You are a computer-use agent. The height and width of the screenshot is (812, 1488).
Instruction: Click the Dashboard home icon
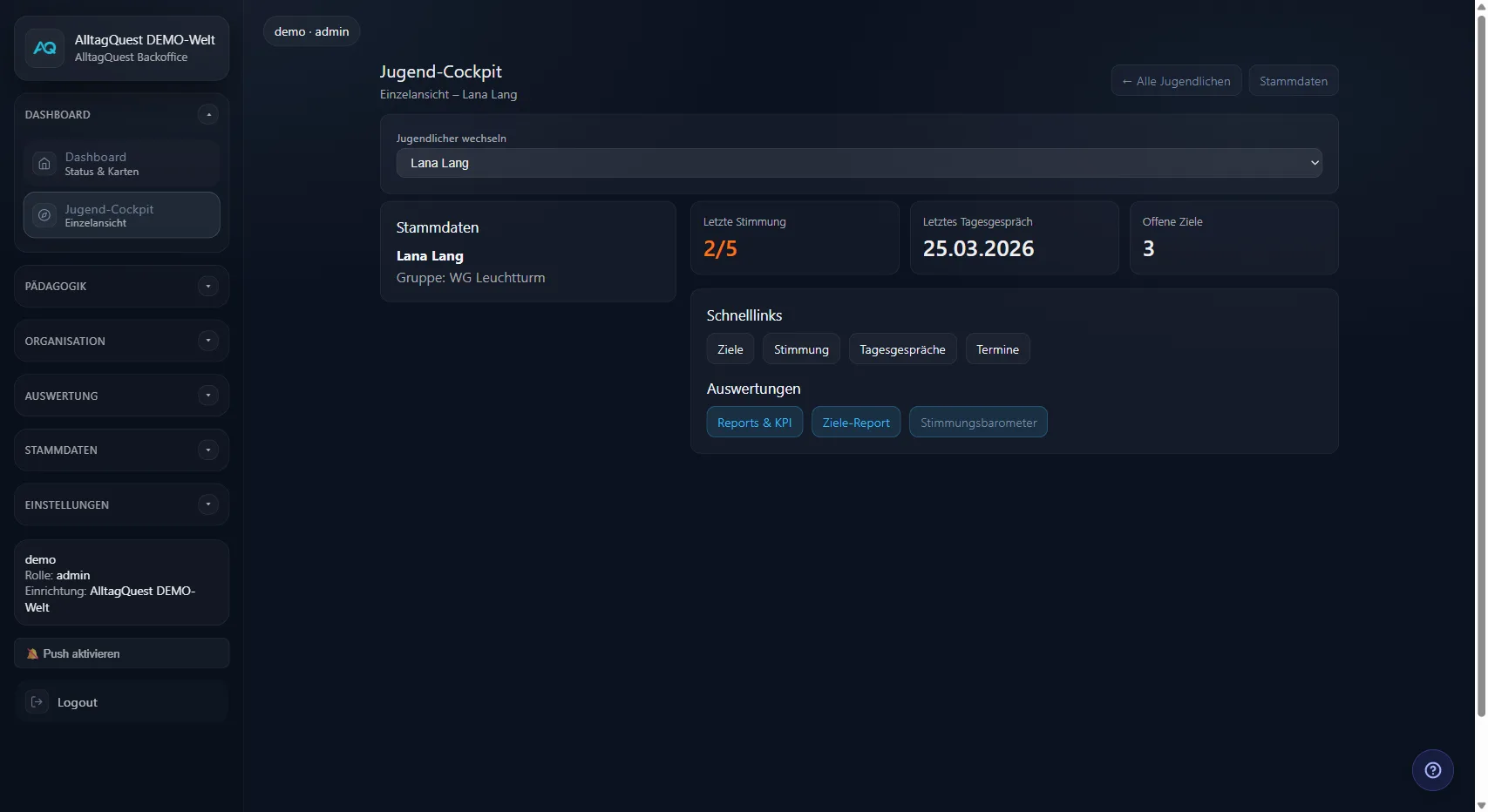click(x=44, y=164)
